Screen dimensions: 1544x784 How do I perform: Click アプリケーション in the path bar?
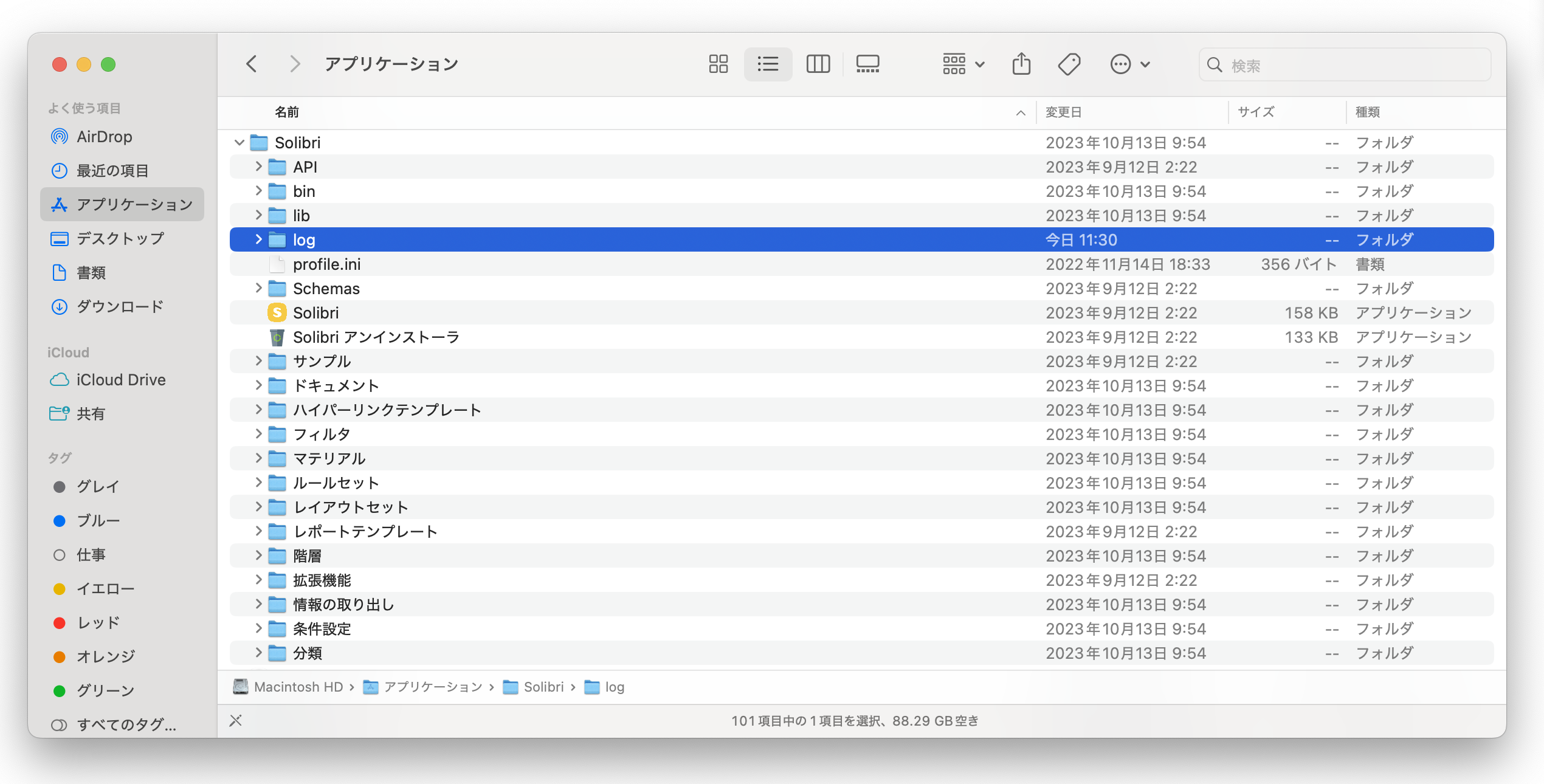(423, 687)
